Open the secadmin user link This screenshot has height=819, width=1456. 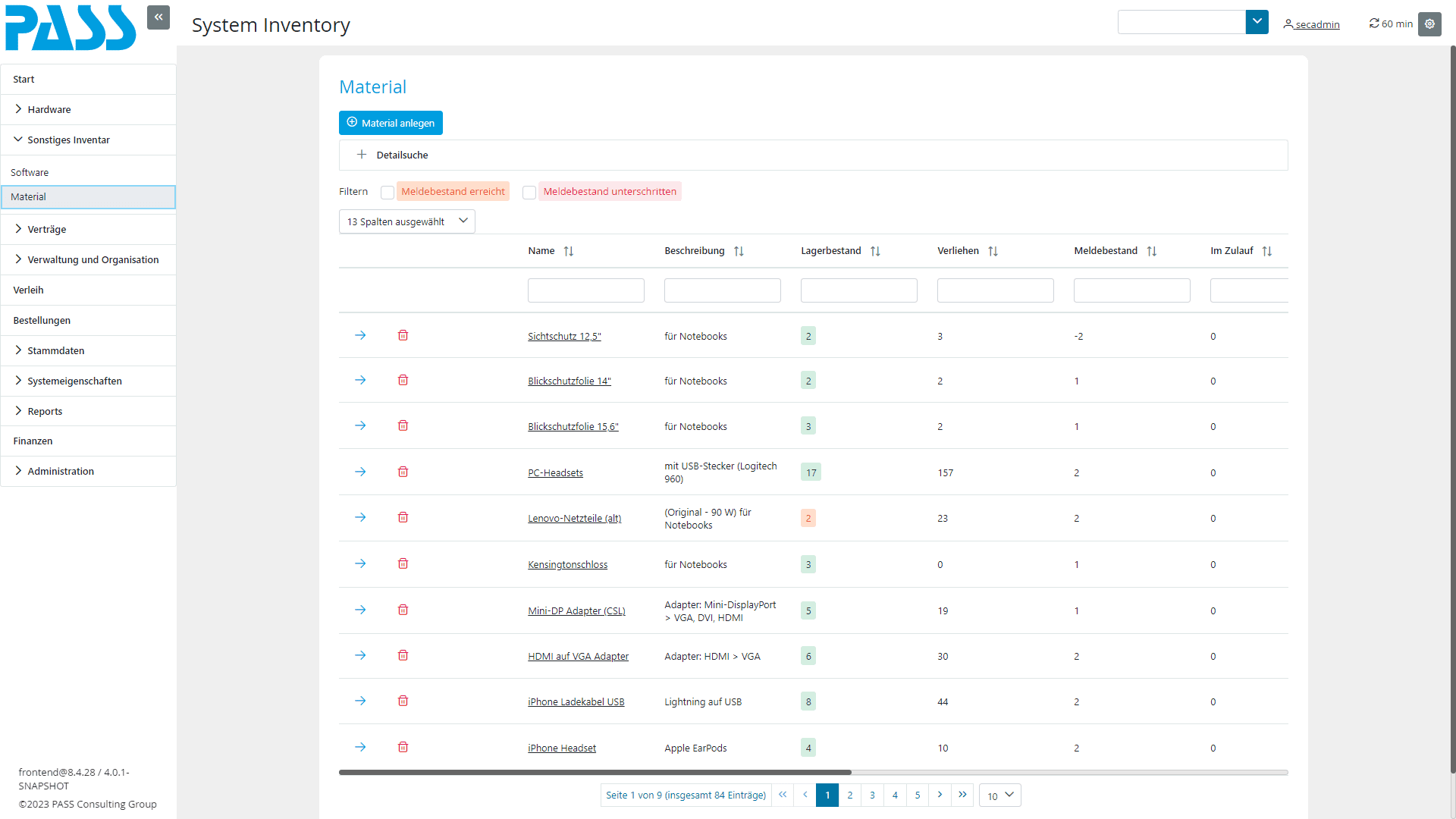click(x=1311, y=24)
